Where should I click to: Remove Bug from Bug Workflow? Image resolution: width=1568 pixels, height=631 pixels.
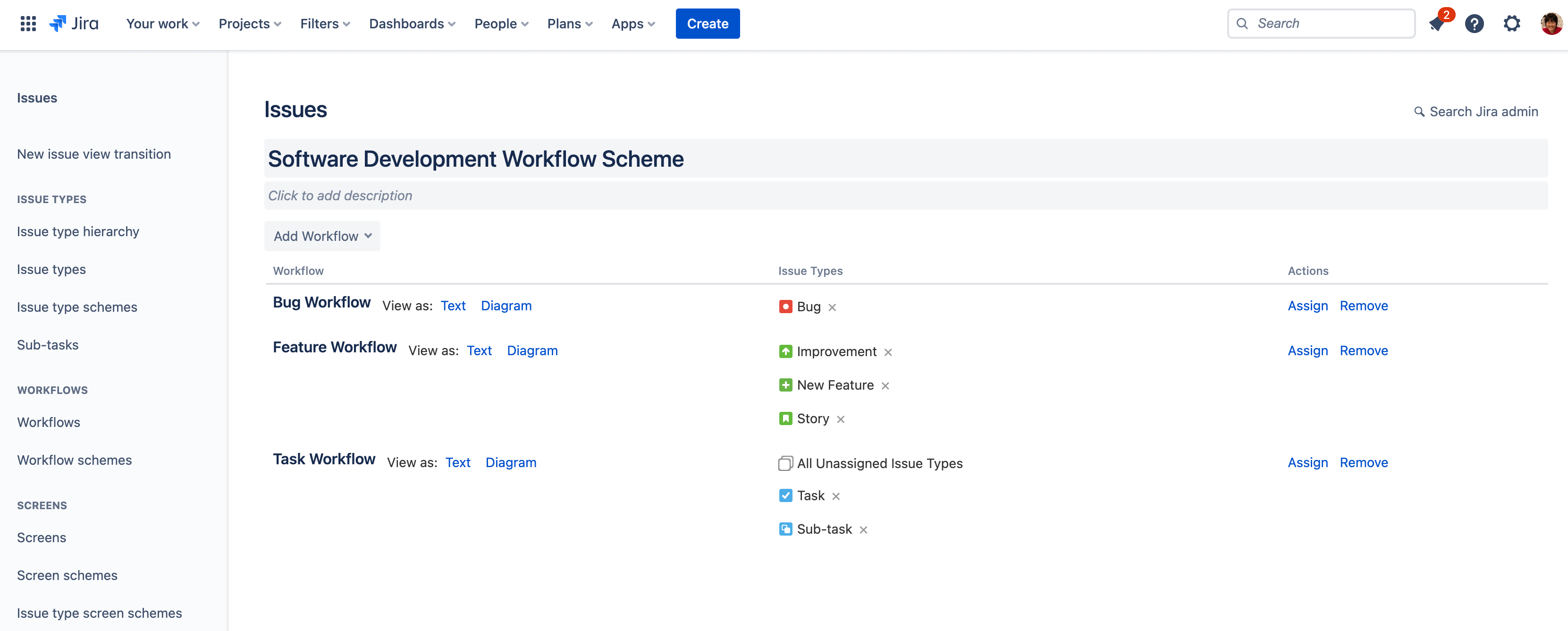tap(832, 306)
